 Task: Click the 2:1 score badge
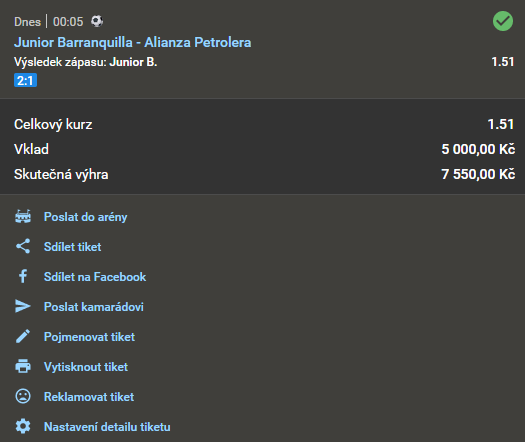[25, 80]
